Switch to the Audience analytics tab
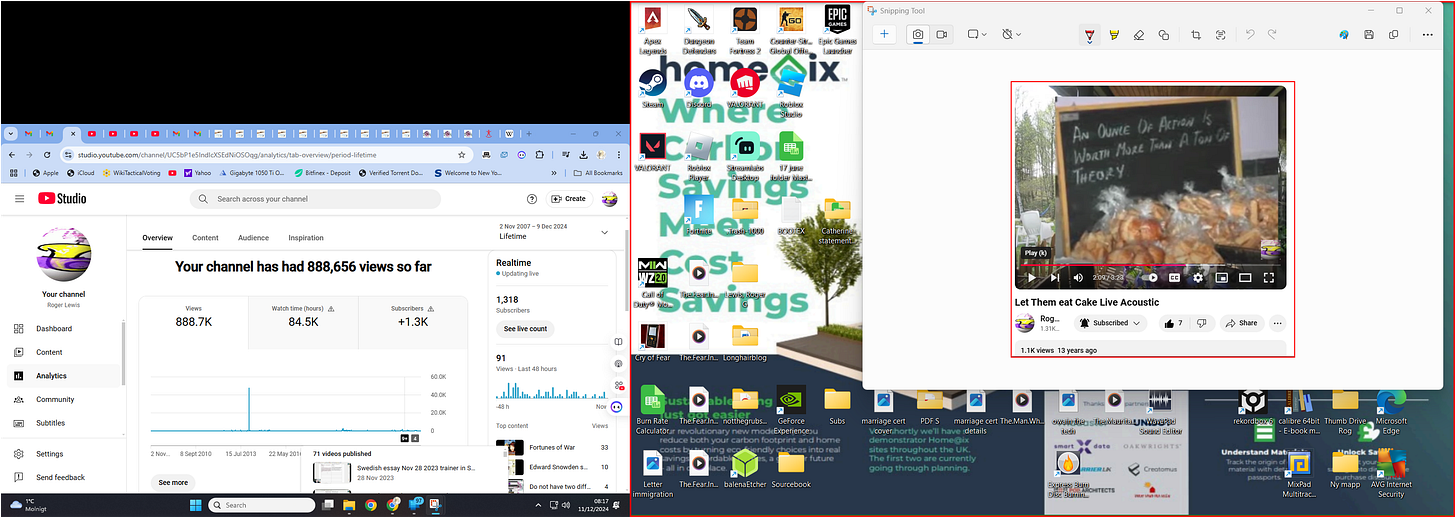The image size is (1456, 518). pyautogui.click(x=253, y=238)
